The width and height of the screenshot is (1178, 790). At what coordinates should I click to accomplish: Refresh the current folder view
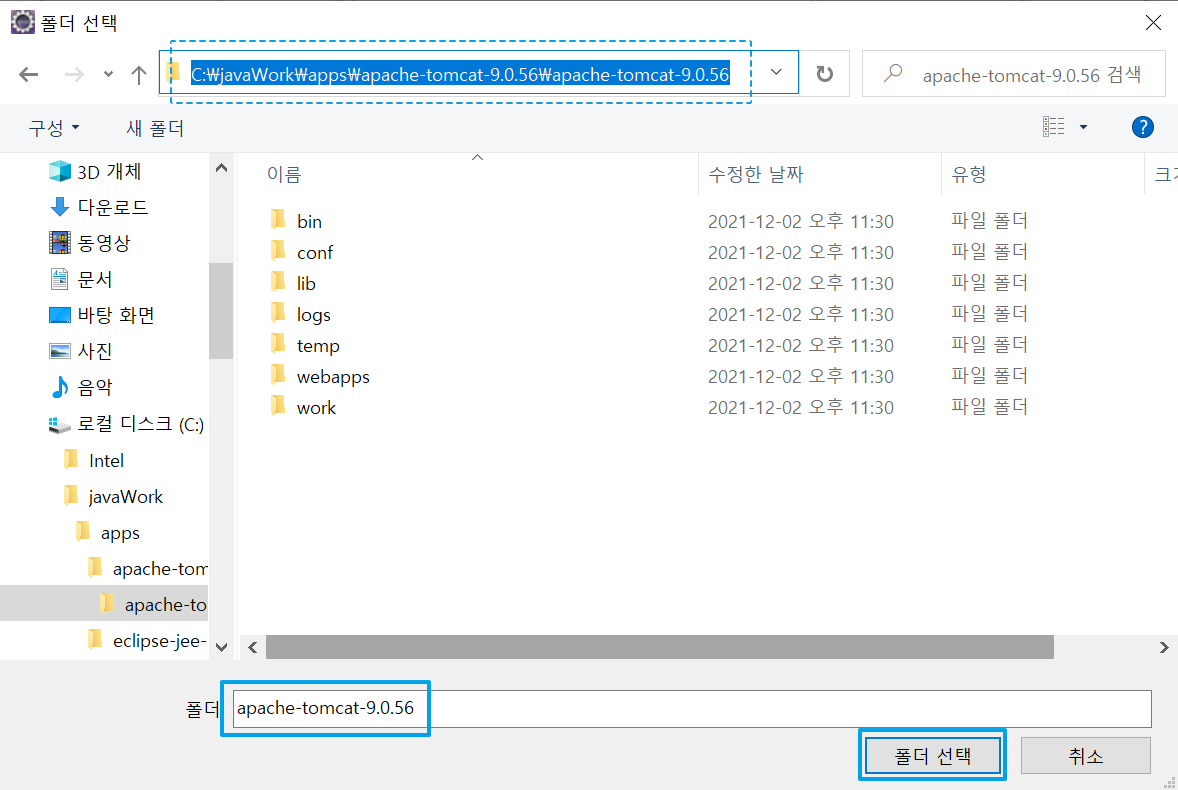coord(824,74)
